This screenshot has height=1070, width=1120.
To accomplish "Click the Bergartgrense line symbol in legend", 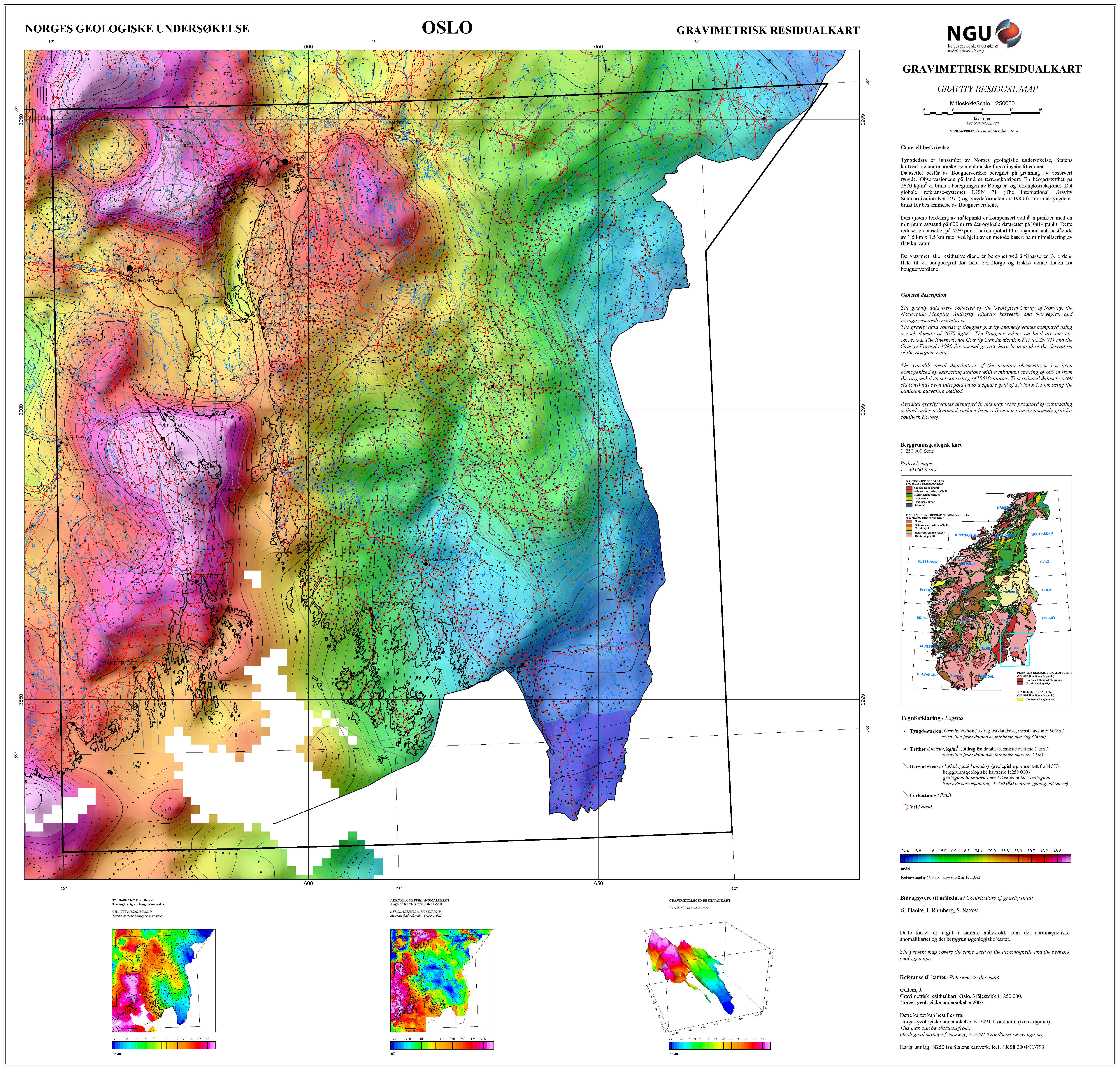I will [906, 766].
